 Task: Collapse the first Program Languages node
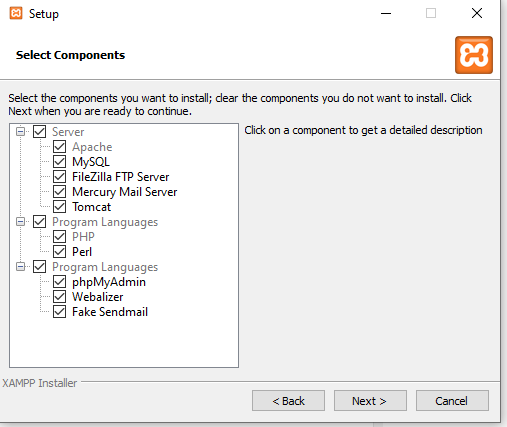tap(21, 222)
